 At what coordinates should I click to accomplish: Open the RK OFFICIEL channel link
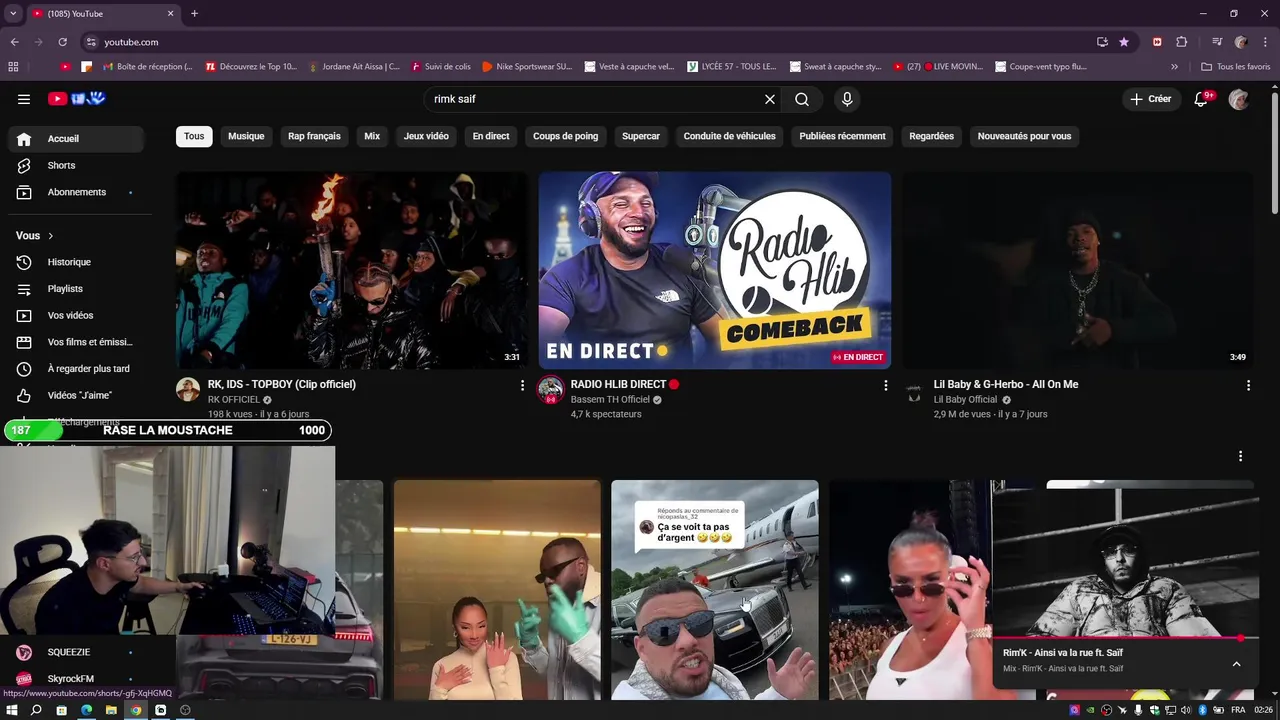[x=234, y=400]
